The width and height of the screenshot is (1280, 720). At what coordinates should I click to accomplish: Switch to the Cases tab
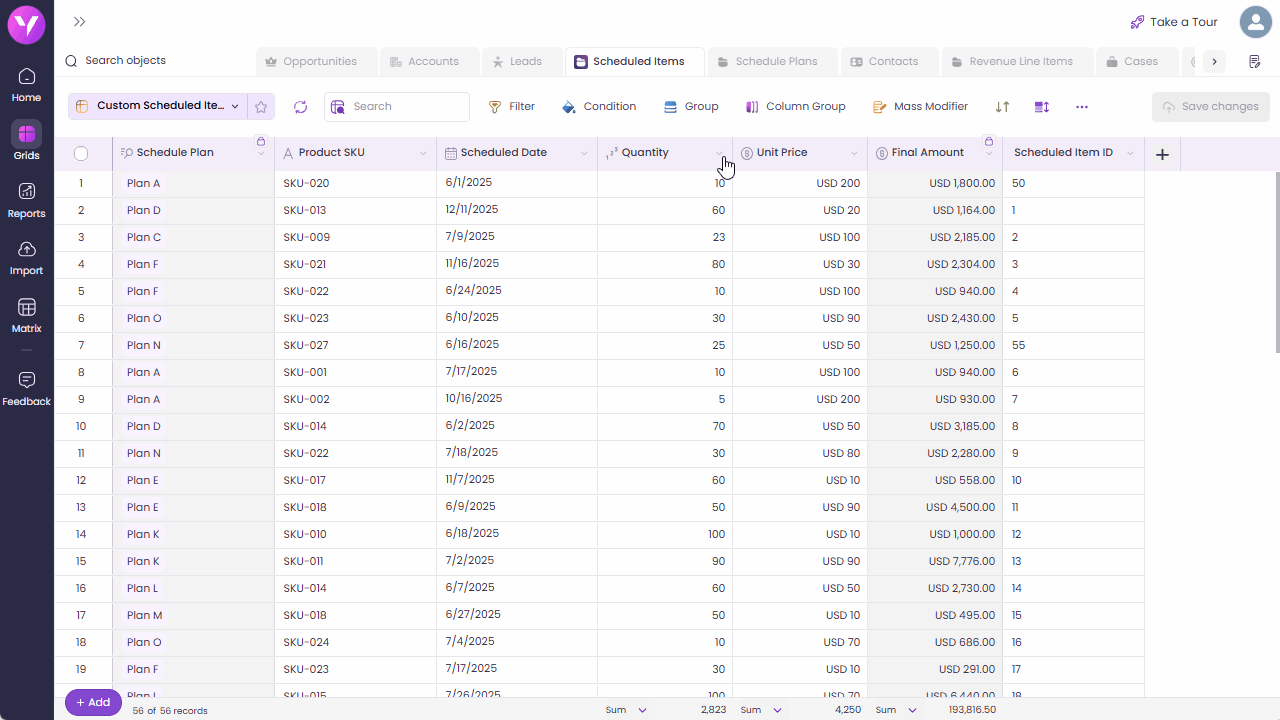click(x=1137, y=62)
